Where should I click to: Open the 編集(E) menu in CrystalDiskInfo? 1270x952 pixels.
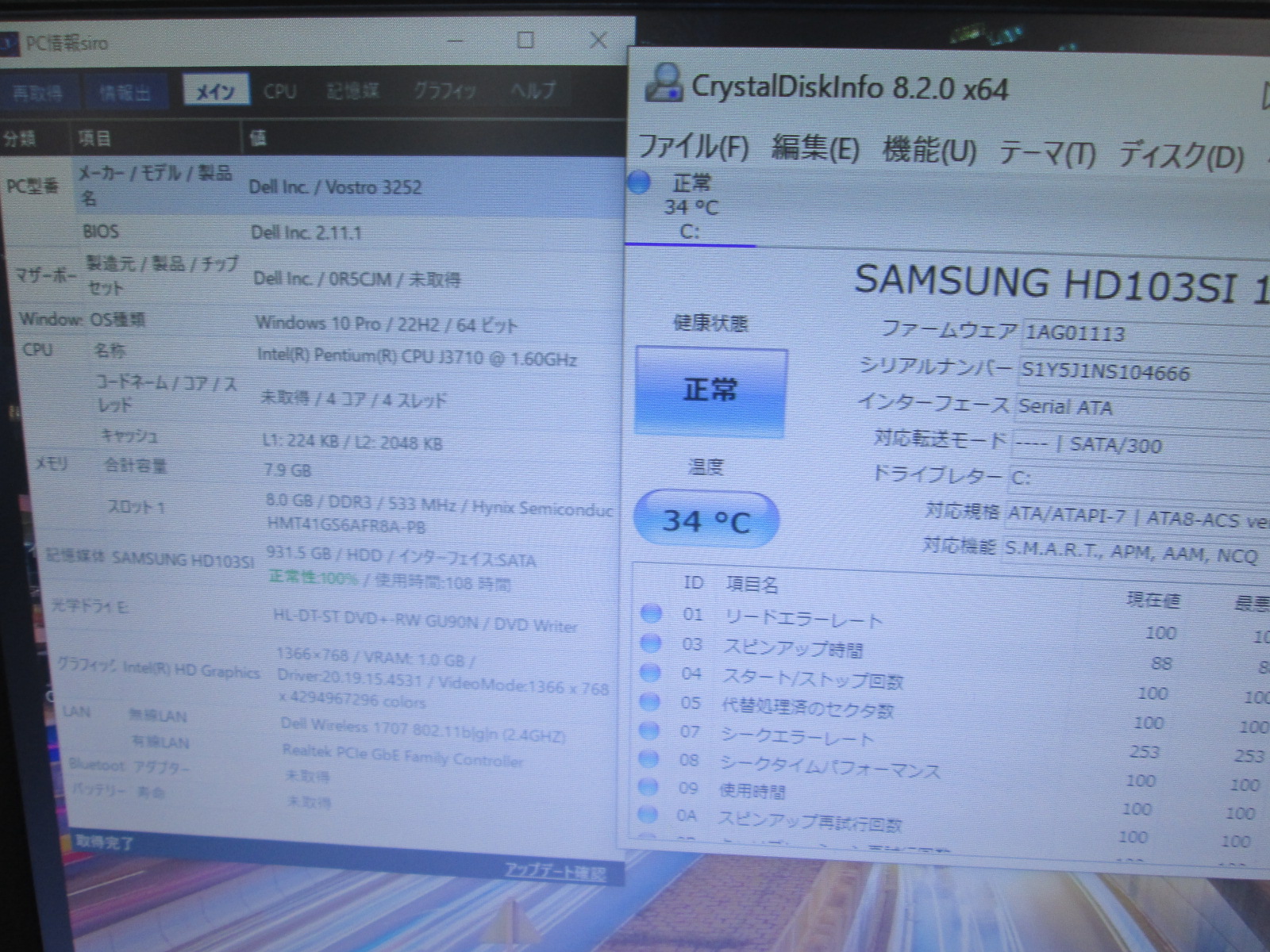(x=816, y=148)
